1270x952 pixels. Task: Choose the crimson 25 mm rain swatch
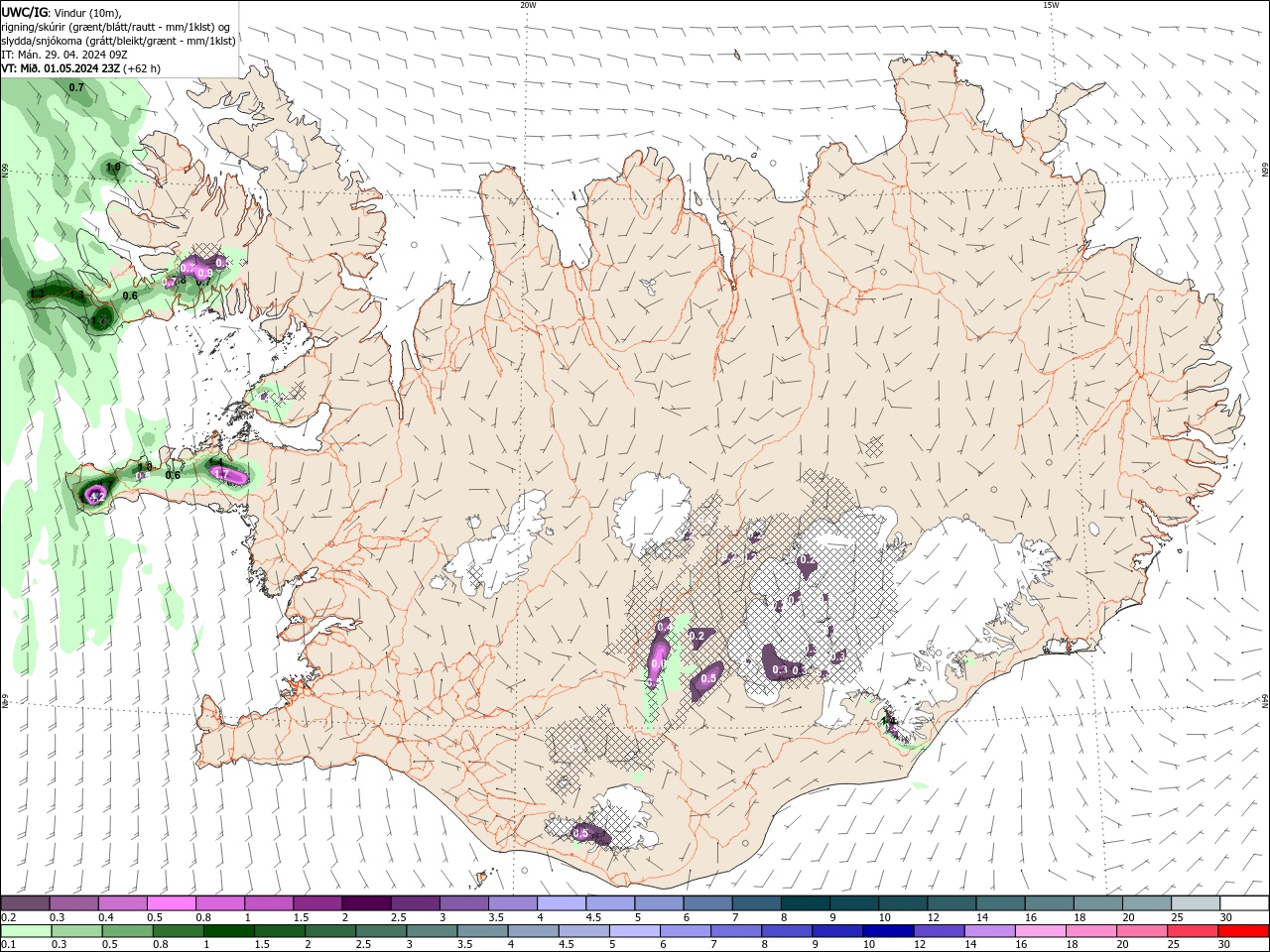[x=1194, y=931]
